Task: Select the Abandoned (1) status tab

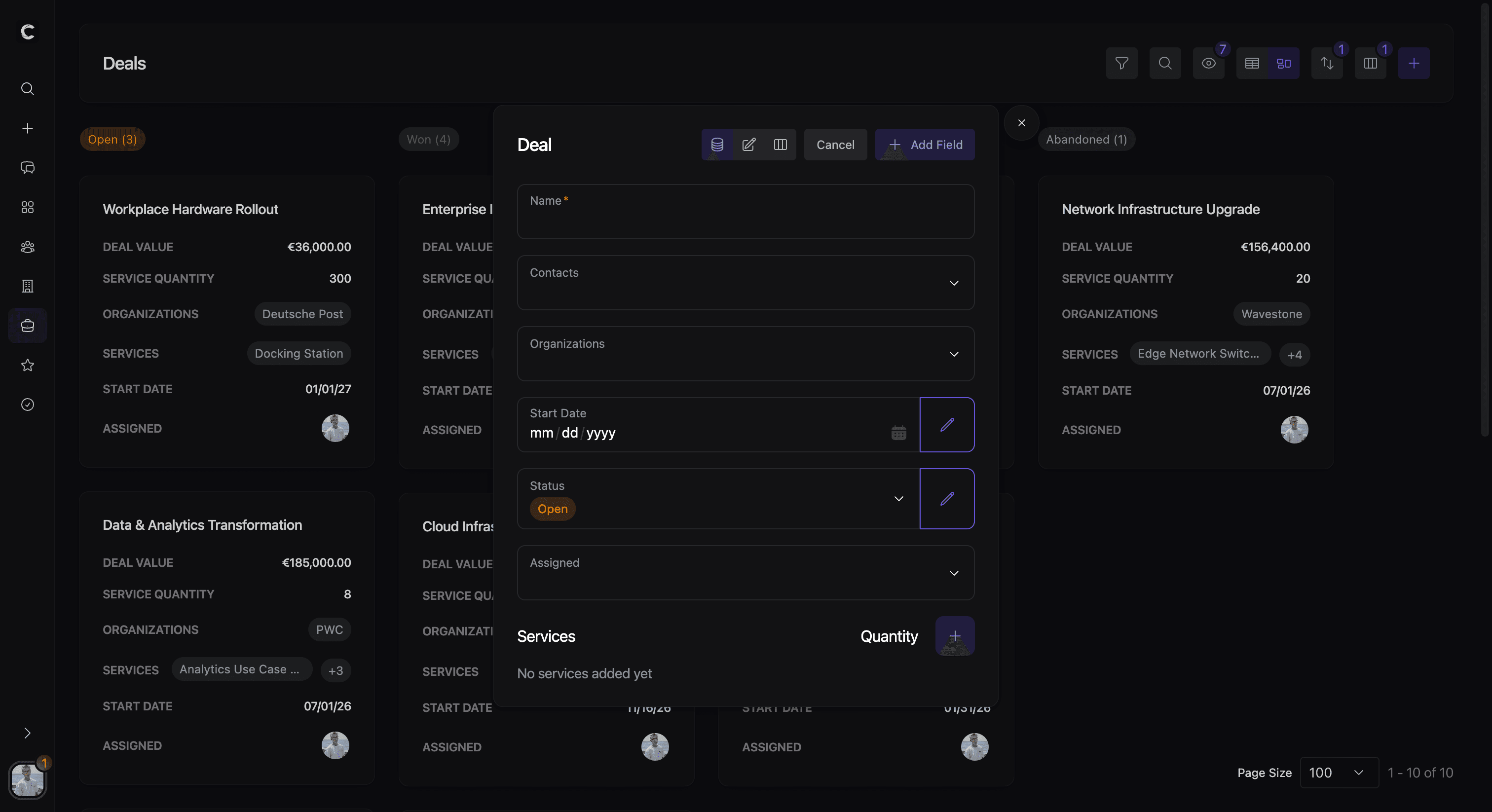Action: click(x=1086, y=140)
